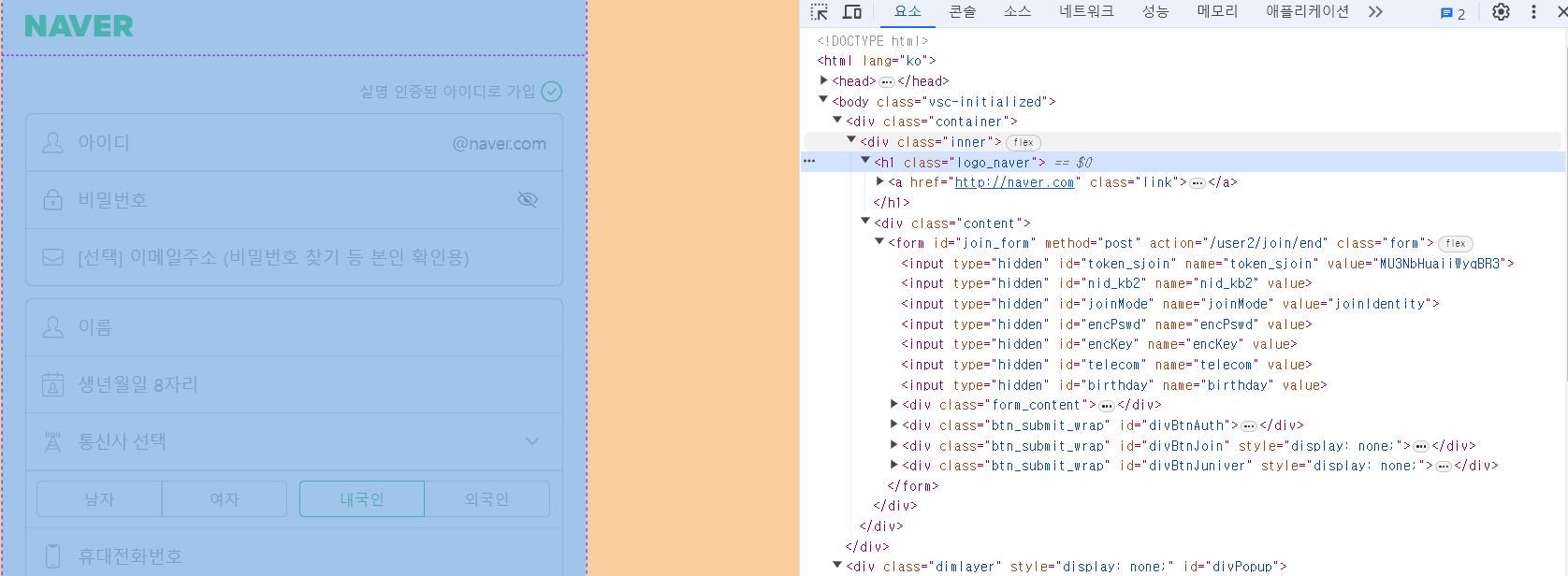
Task: Focus the 휴대전화번호 input field
Action: click(294, 556)
